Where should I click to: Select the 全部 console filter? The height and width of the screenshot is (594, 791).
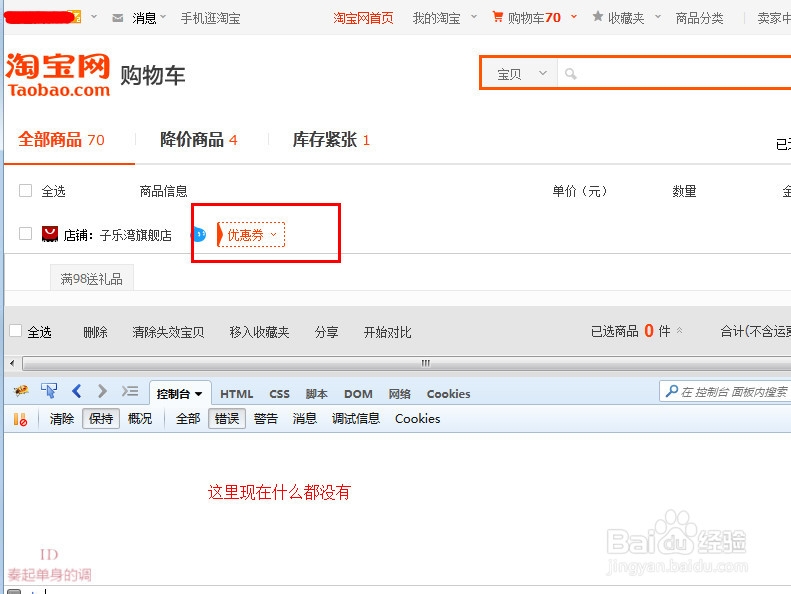188,419
